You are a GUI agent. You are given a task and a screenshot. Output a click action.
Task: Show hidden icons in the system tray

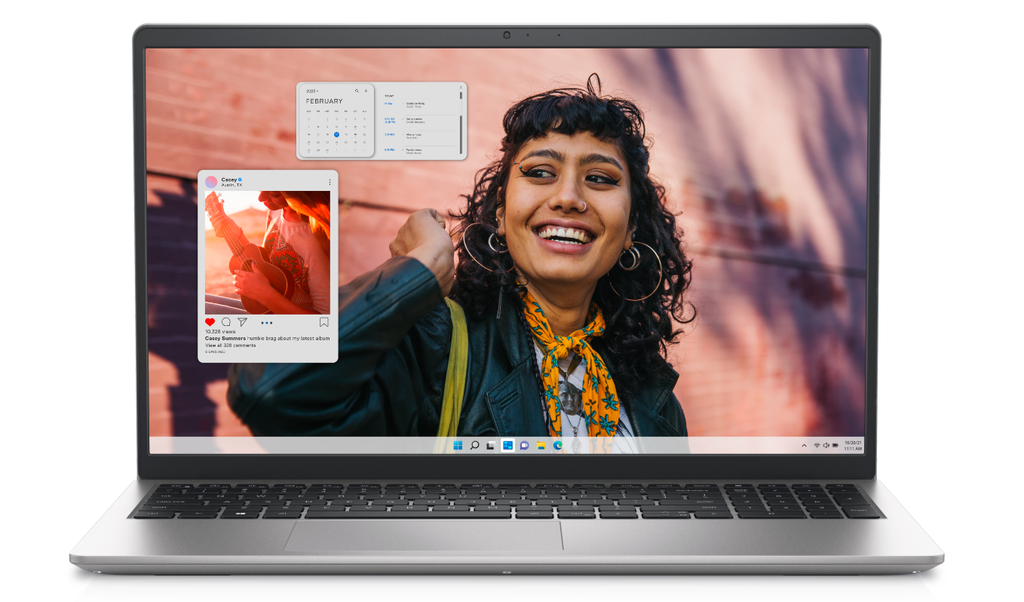pyautogui.click(x=804, y=445)
